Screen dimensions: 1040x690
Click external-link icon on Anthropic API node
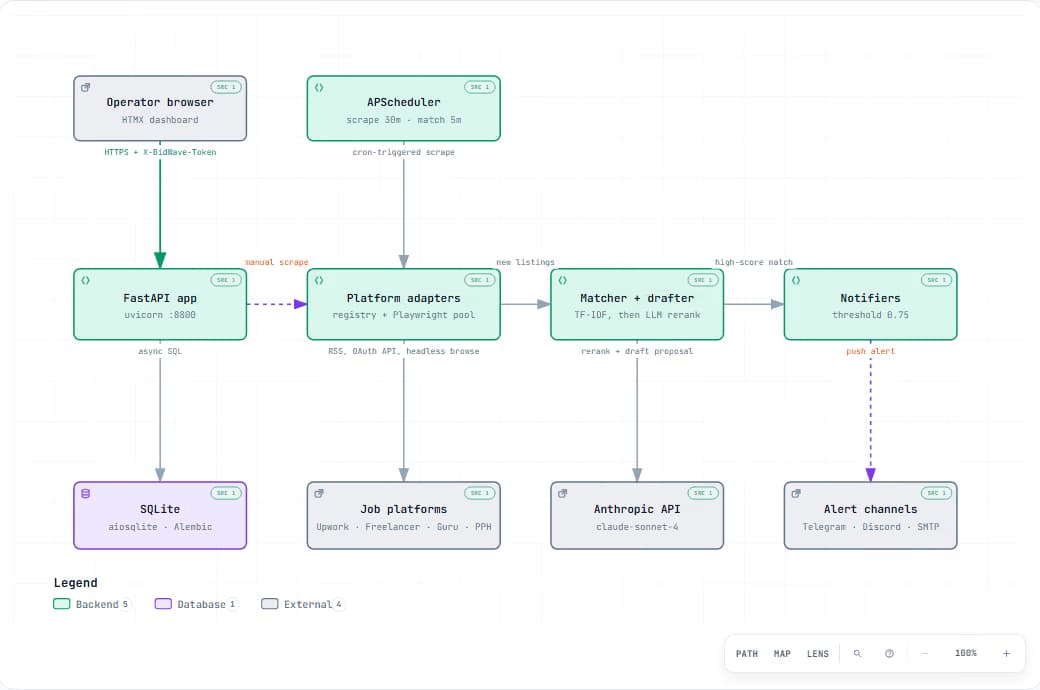pos(562,494)
